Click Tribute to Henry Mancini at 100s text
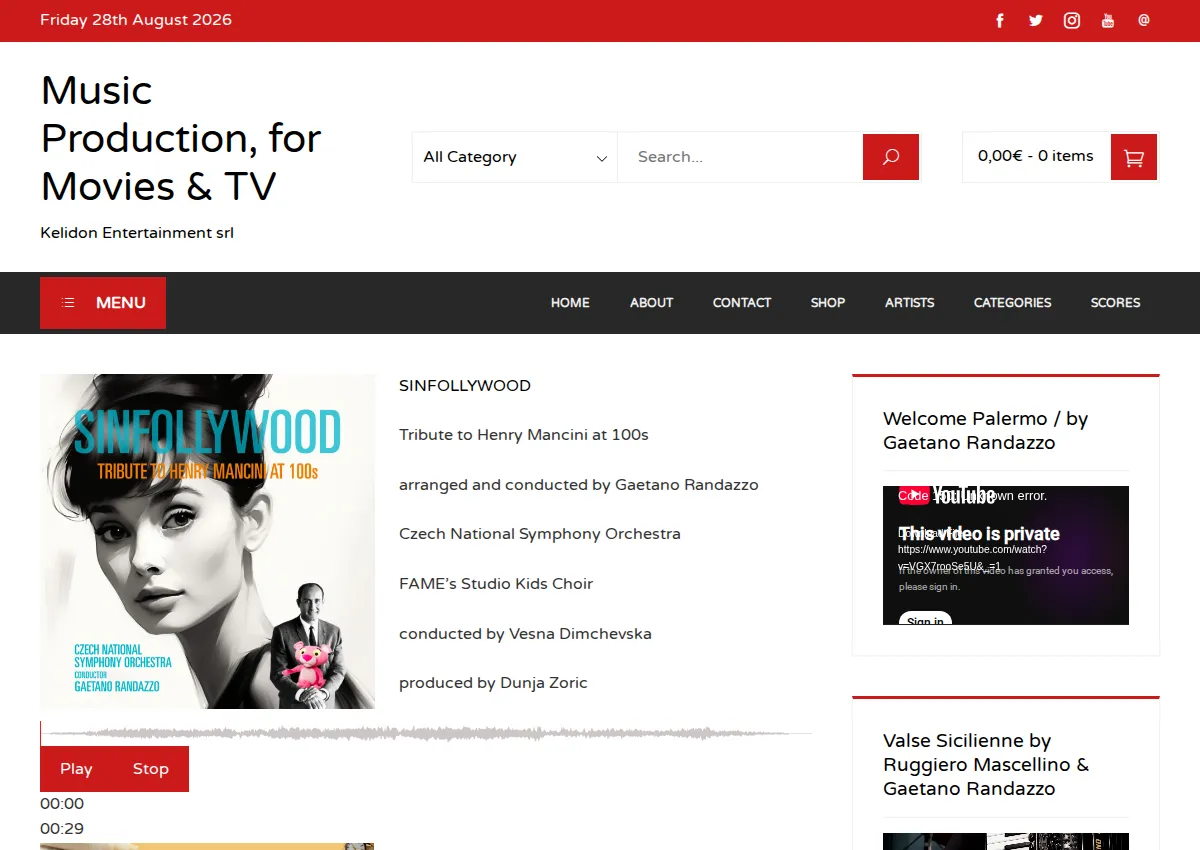 [x=524, y=435]
